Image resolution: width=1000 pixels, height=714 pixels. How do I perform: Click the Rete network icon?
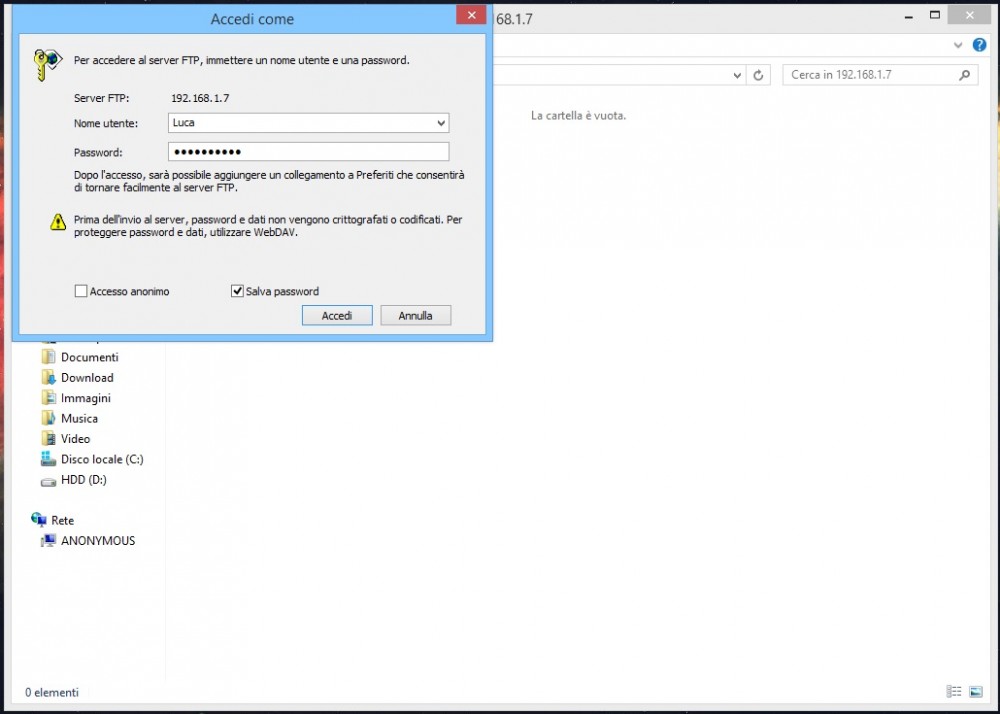click(39, 520)
